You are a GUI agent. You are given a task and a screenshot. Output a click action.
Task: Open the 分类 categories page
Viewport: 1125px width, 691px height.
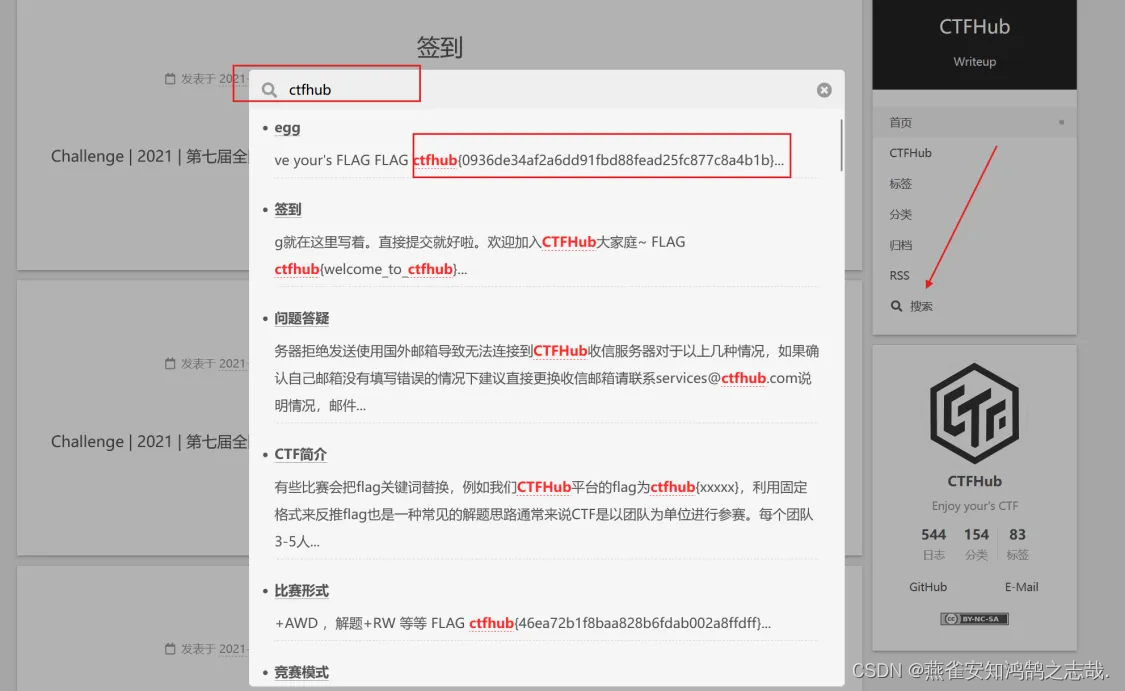point(900,214)
